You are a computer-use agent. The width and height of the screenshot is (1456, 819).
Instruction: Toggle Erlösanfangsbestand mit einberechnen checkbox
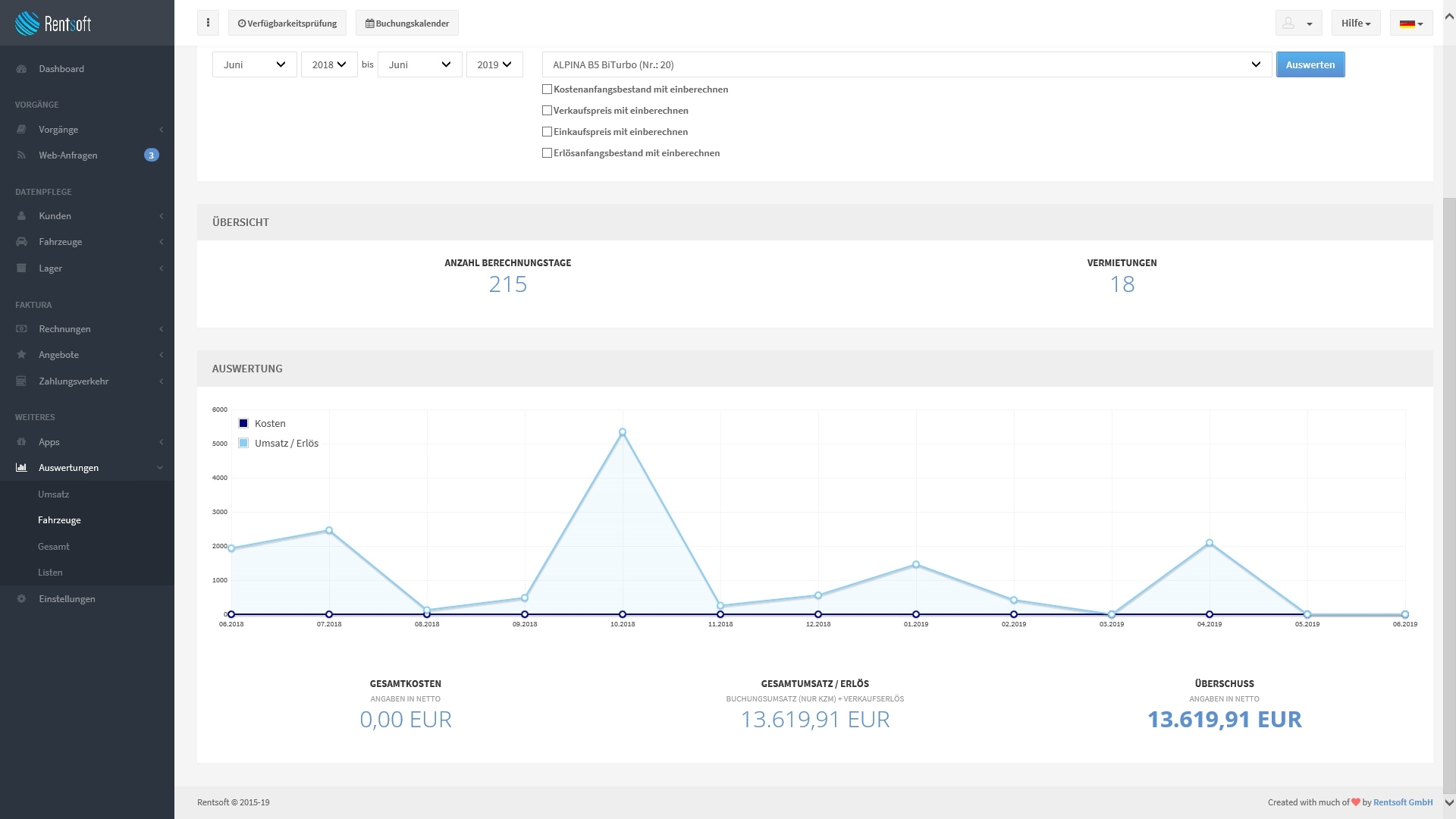(x=547, y=153)
